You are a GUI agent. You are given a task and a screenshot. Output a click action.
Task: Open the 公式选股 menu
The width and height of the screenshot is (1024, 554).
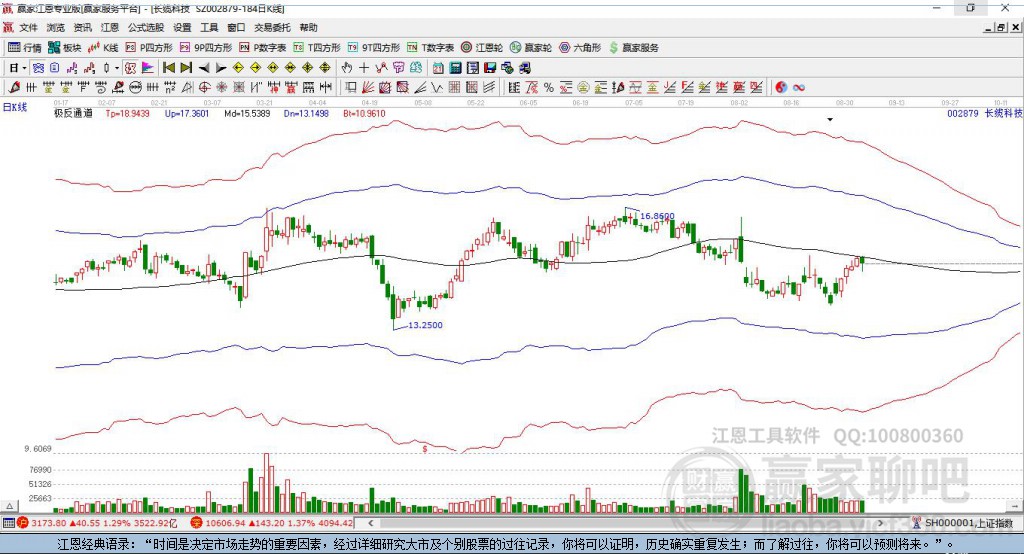[146, 27]
